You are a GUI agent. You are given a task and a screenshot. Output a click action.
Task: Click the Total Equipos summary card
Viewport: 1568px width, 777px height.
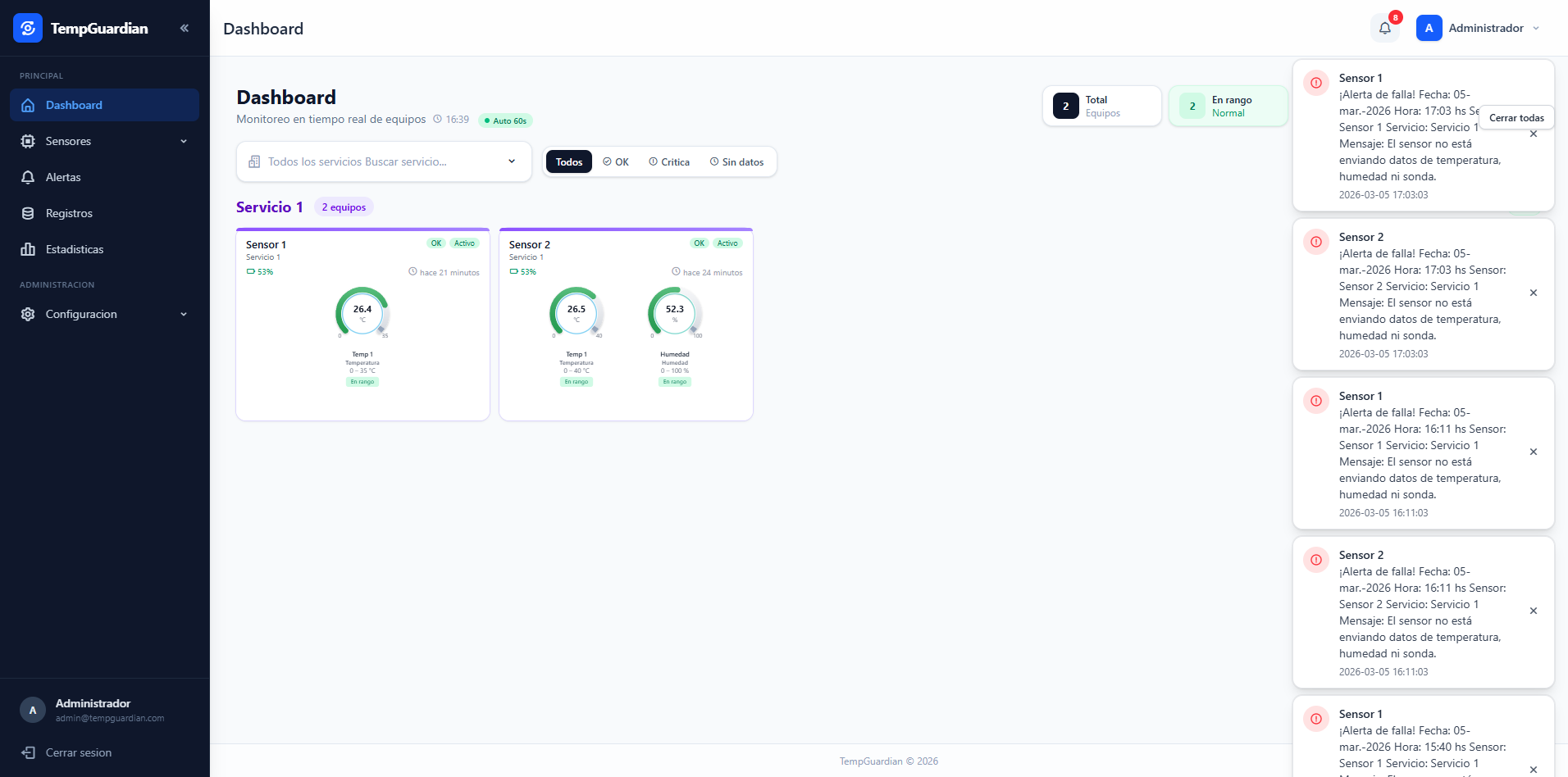coord(1102,106)
